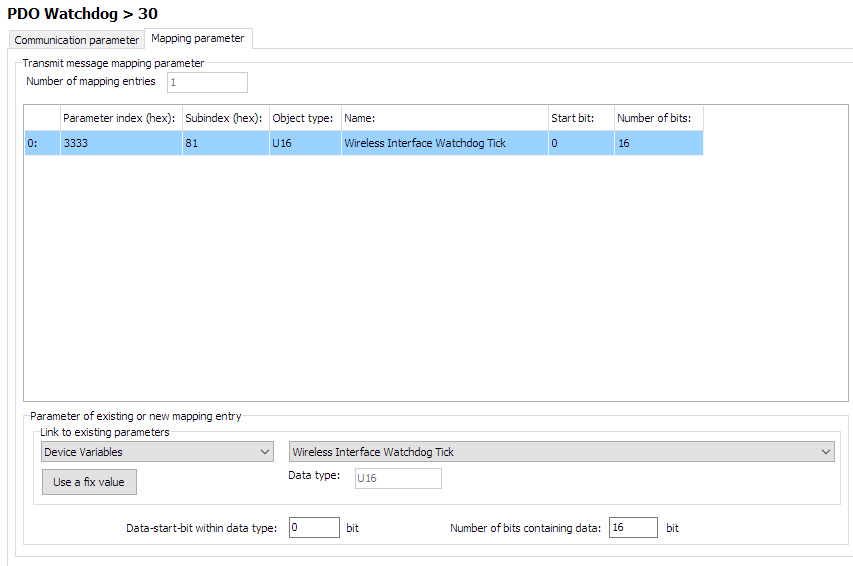Click the Number of bits column header
This screenshot has width=853, height=566.
[656, 118]
